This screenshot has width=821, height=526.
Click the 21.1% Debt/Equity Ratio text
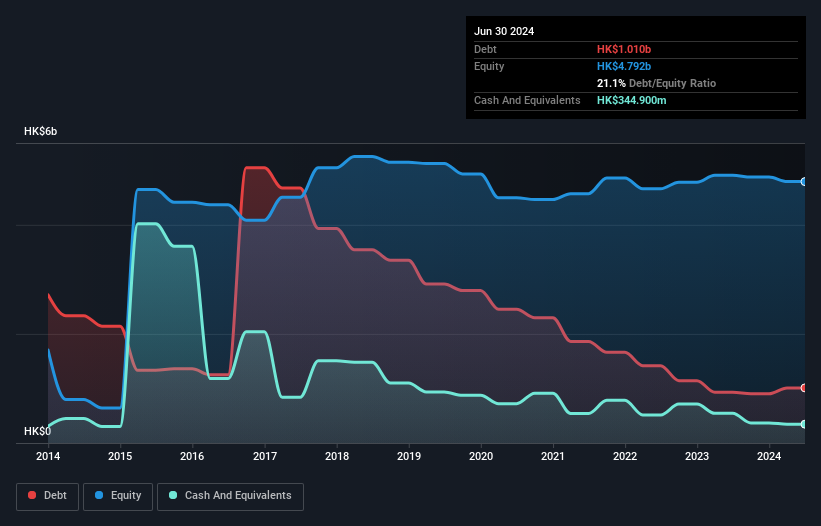tap(656, 83)
